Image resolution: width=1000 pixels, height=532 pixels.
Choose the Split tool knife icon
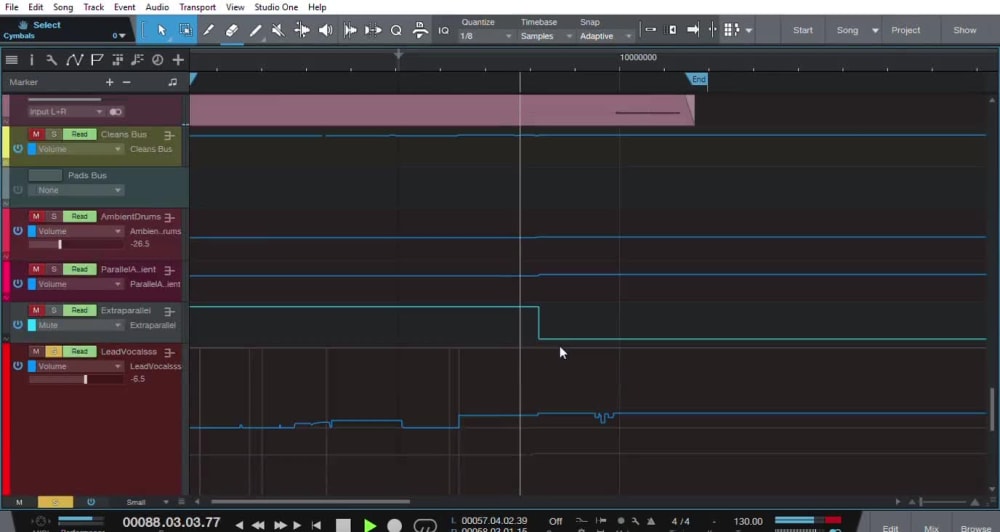(208, 30)
